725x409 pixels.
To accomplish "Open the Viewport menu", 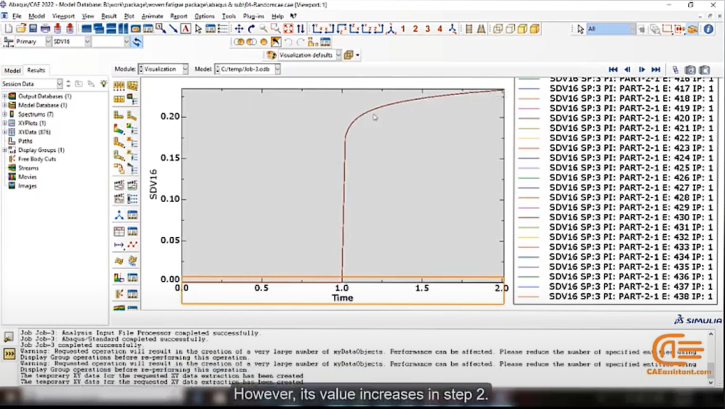I will point(63,16).
